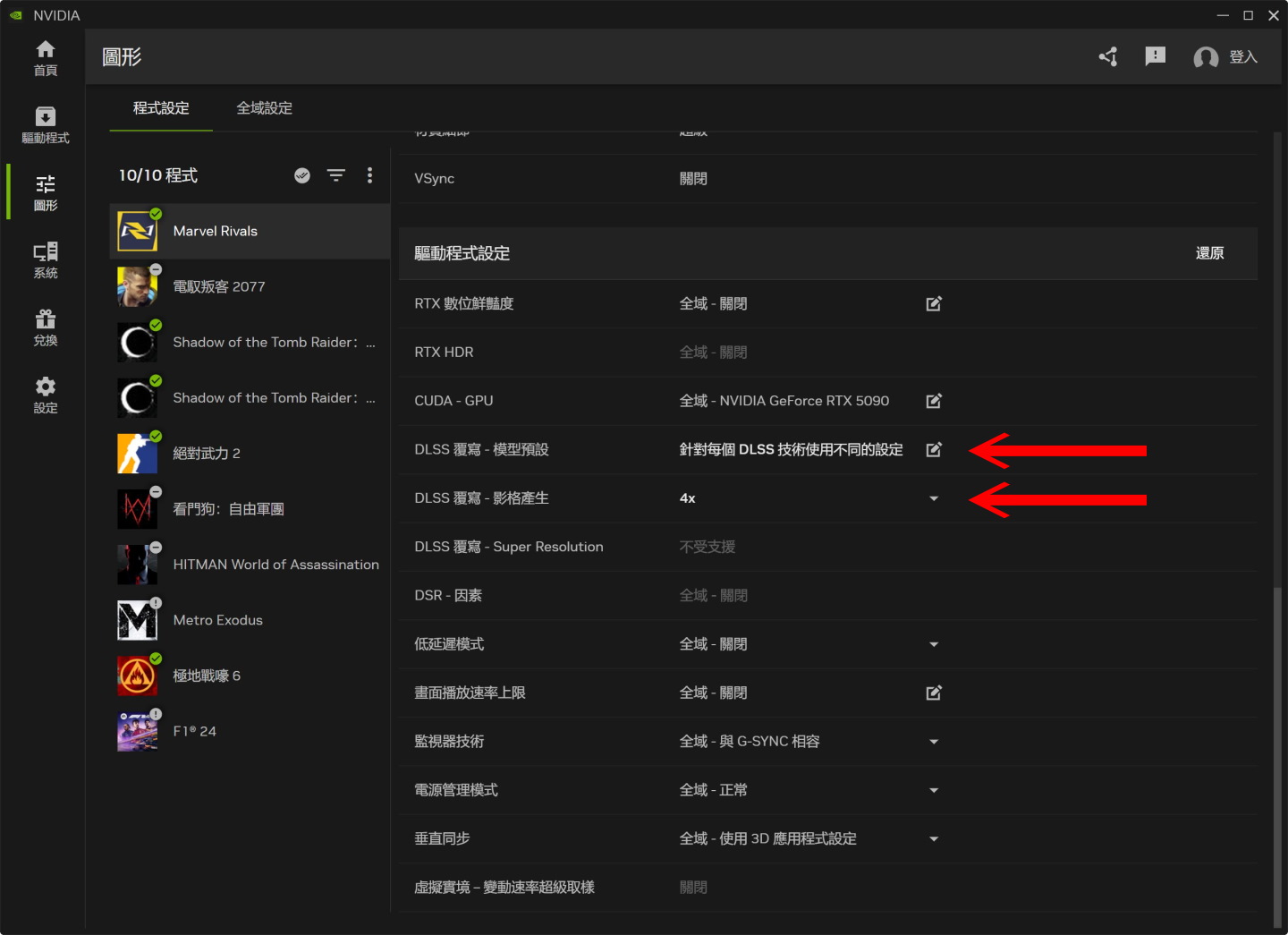Image resolution: width=1288 pixels, height=935 pixels.
Task: Select Metro Exodus program name
Action: pyautogui.click(x=218, y=620)
